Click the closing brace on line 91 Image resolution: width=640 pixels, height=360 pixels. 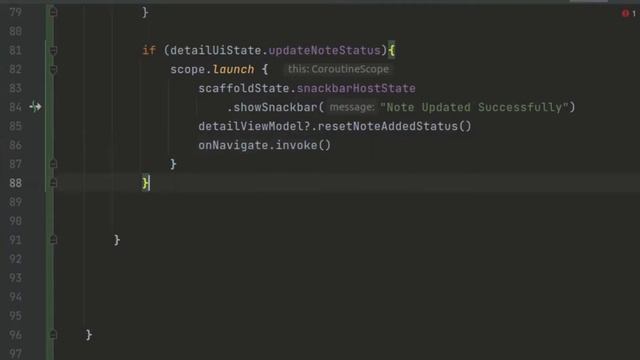tap(117, 240)
